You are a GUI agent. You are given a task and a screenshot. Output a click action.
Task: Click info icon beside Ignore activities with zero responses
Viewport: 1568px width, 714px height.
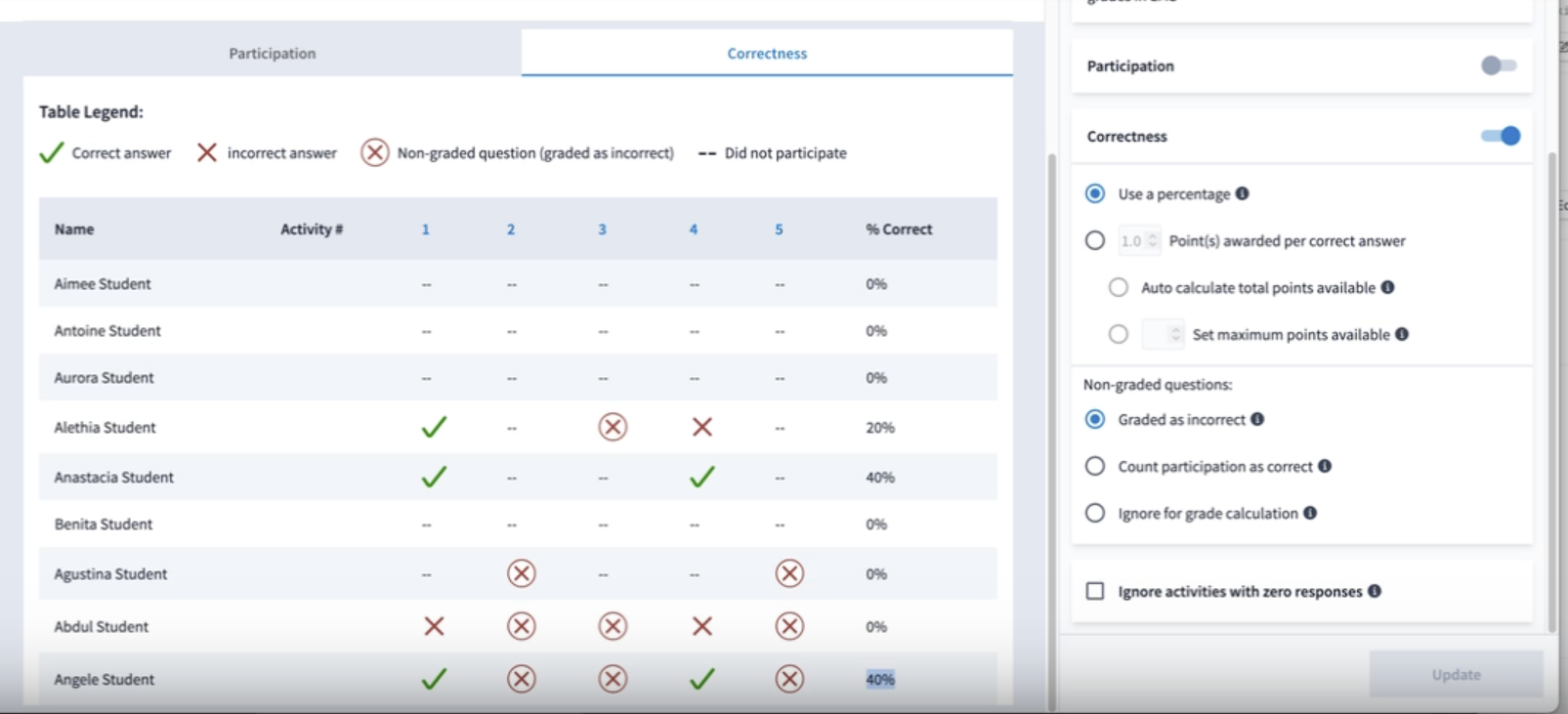1375,591
